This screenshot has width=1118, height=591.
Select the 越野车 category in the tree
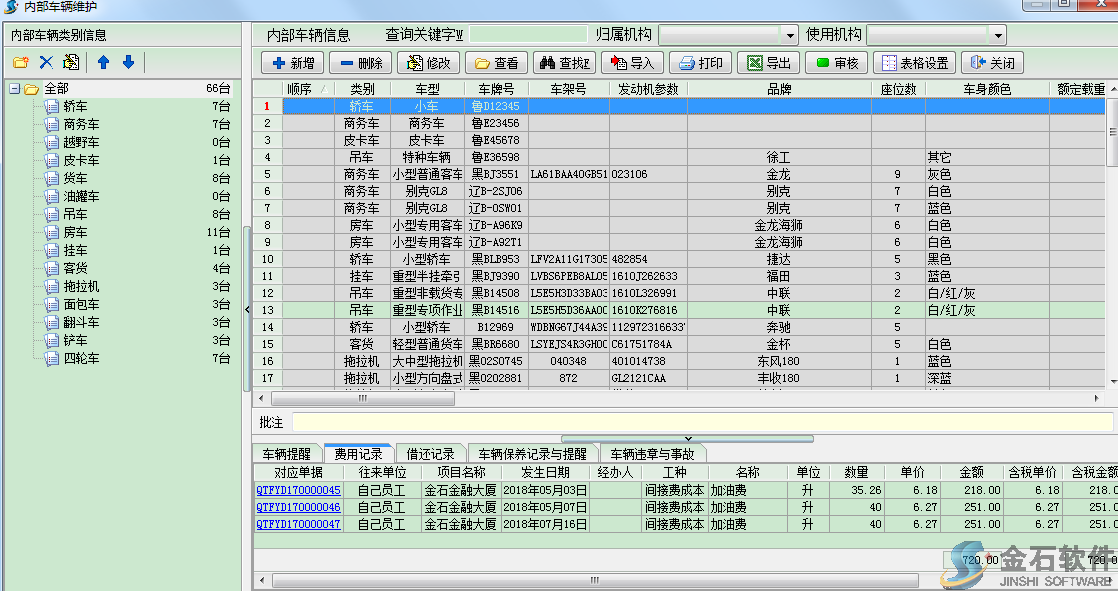click(80, 142)
